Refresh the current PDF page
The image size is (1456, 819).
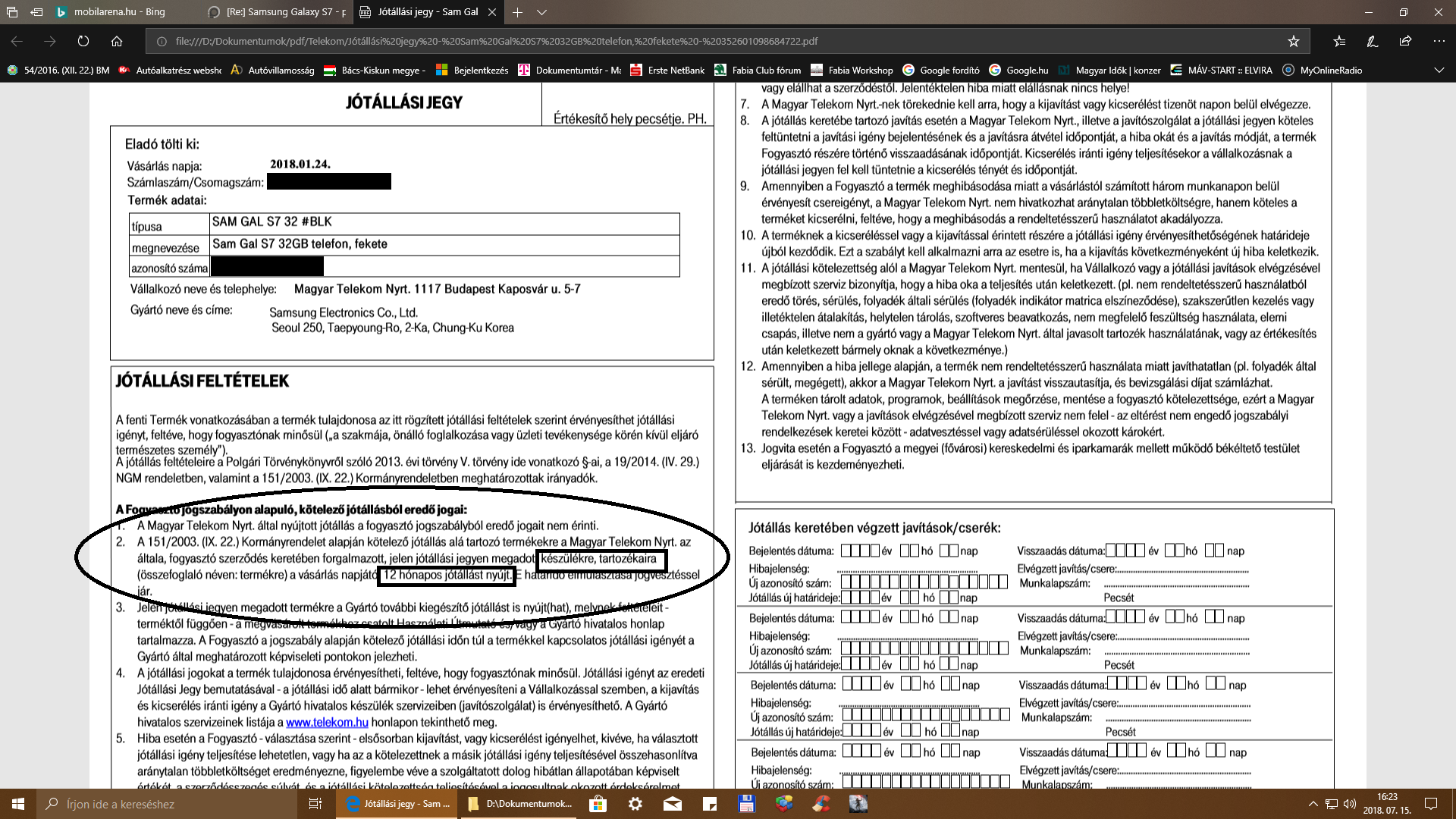tap(83, 41)
